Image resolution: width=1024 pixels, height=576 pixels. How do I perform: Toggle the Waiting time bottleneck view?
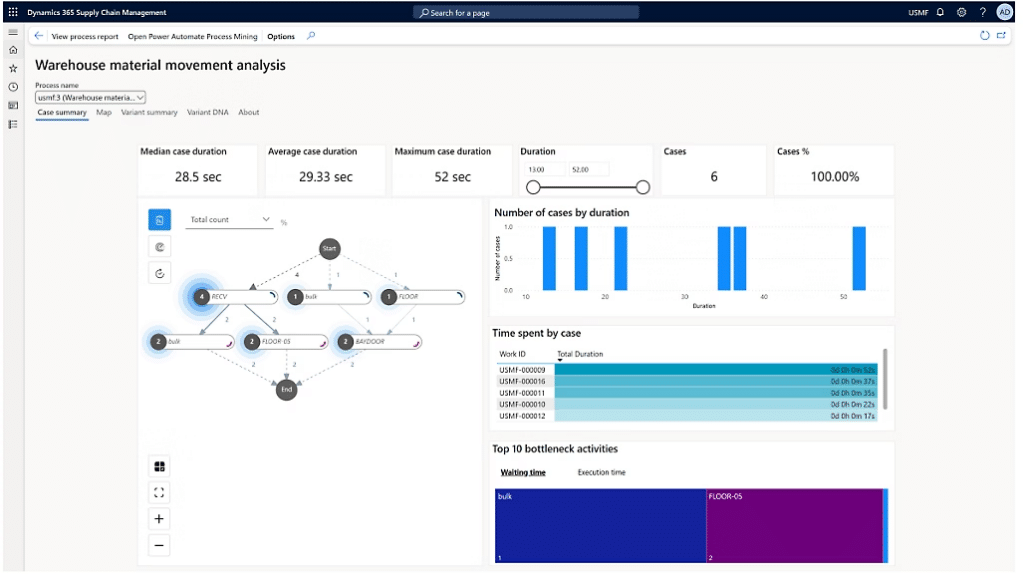(522, 472)
